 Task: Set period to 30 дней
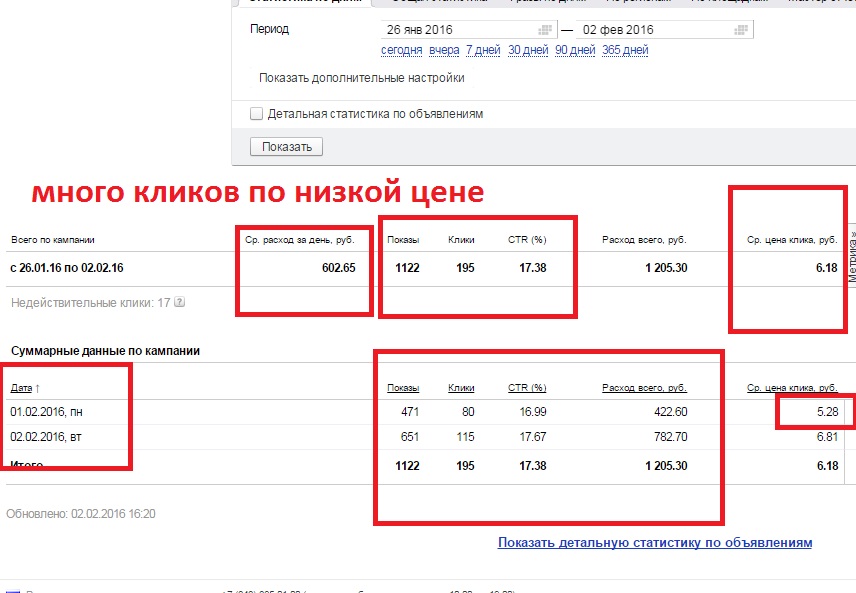528,50
